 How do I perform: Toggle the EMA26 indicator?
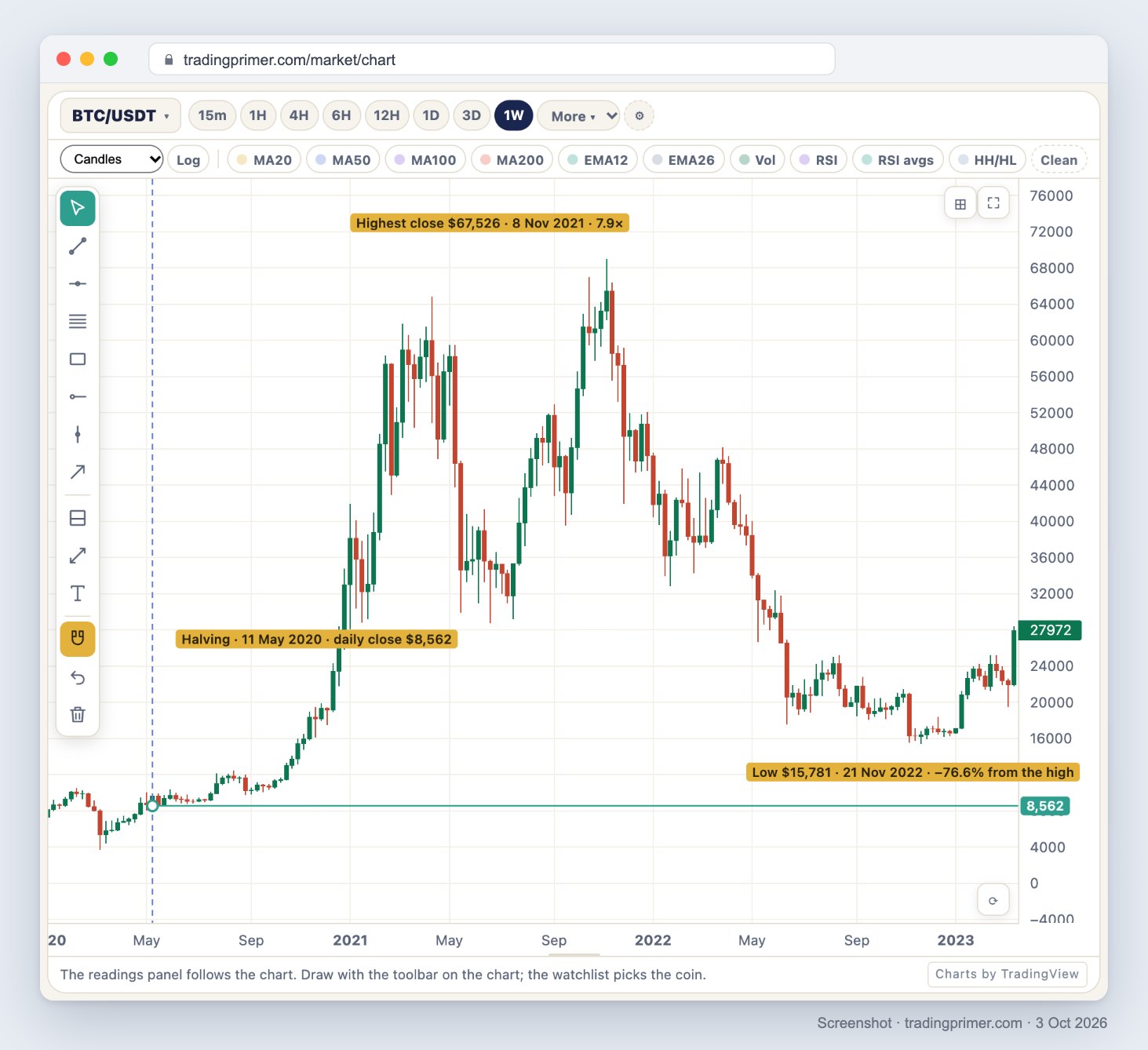tap(683, 160)
